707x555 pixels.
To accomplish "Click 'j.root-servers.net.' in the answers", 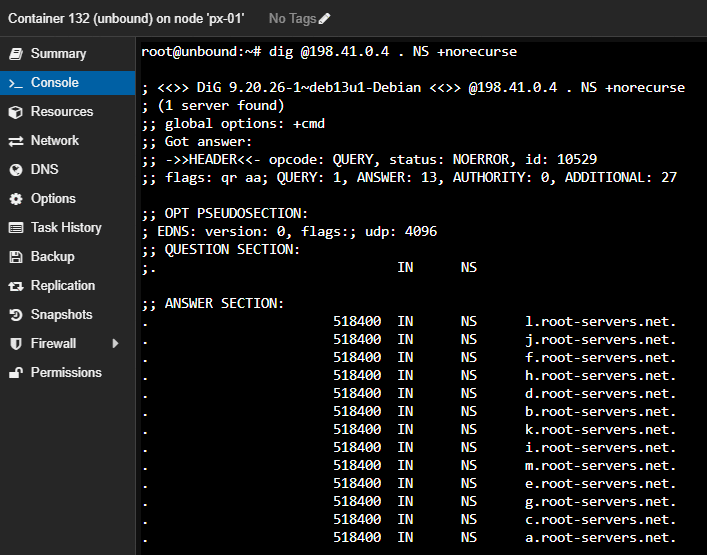I will pyautogui.click(x=601, y=339).
